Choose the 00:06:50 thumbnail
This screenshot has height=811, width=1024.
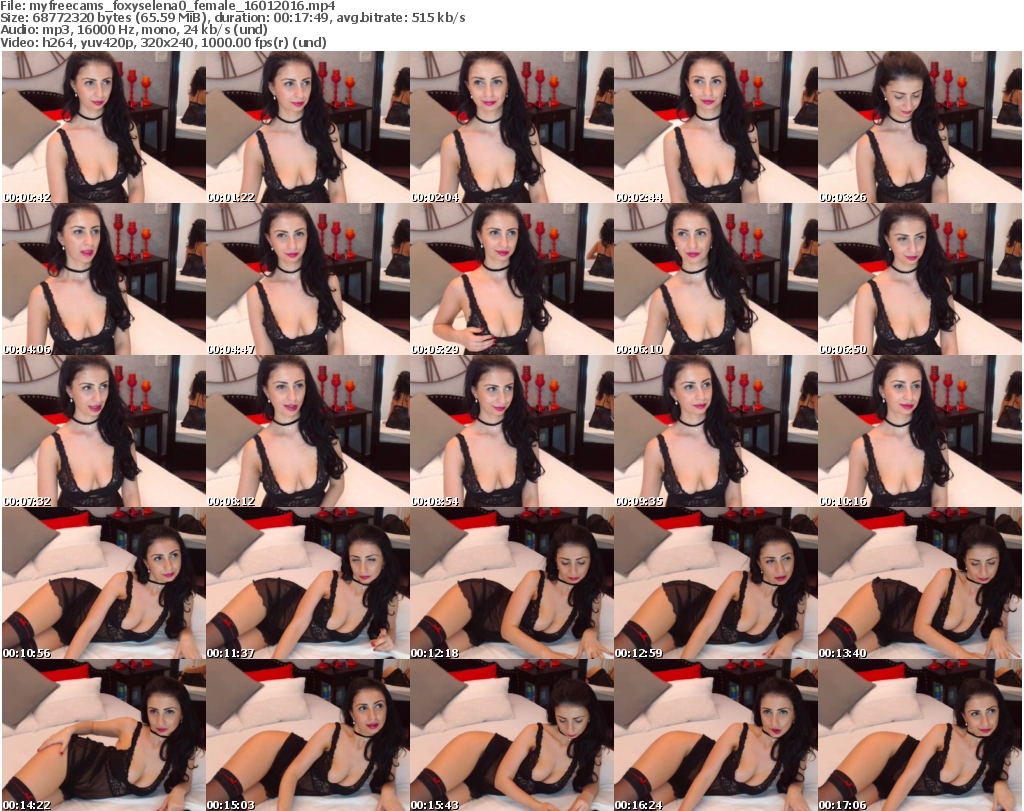[x=920, y=279]
